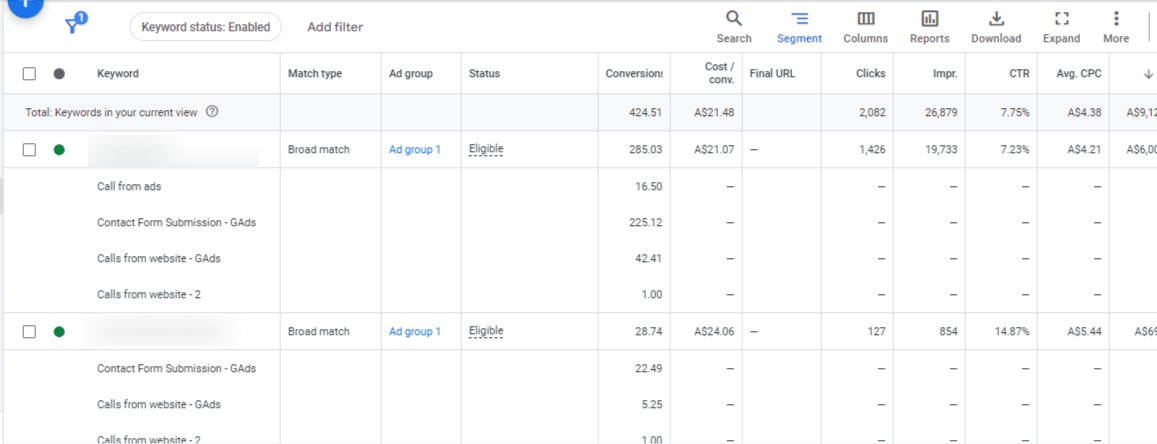Open Ad group 1 link in 28.74 row
The image size is (1157, 444).
point(415,332)
